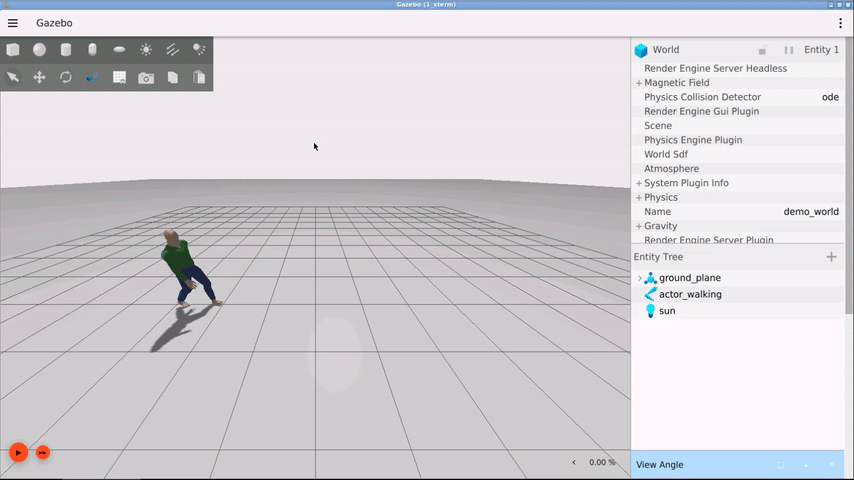The width and height of the screenshot is (854, 480).
Task: Open the three-dot plugins menu
Action: click(x=840, y=23)
